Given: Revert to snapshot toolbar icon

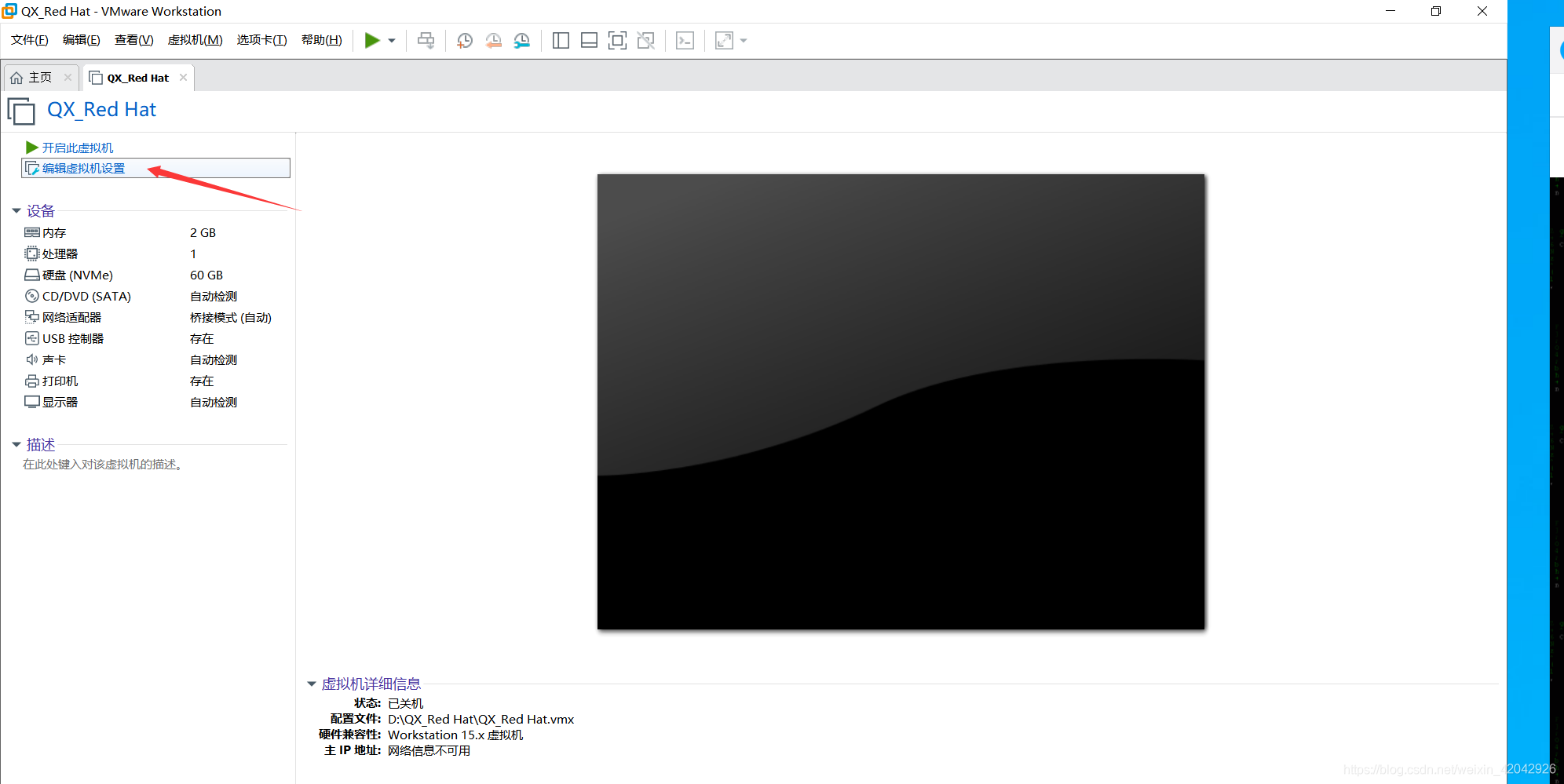Looking at the screenshot, I should pyautogui.click(x=494, y=41).
